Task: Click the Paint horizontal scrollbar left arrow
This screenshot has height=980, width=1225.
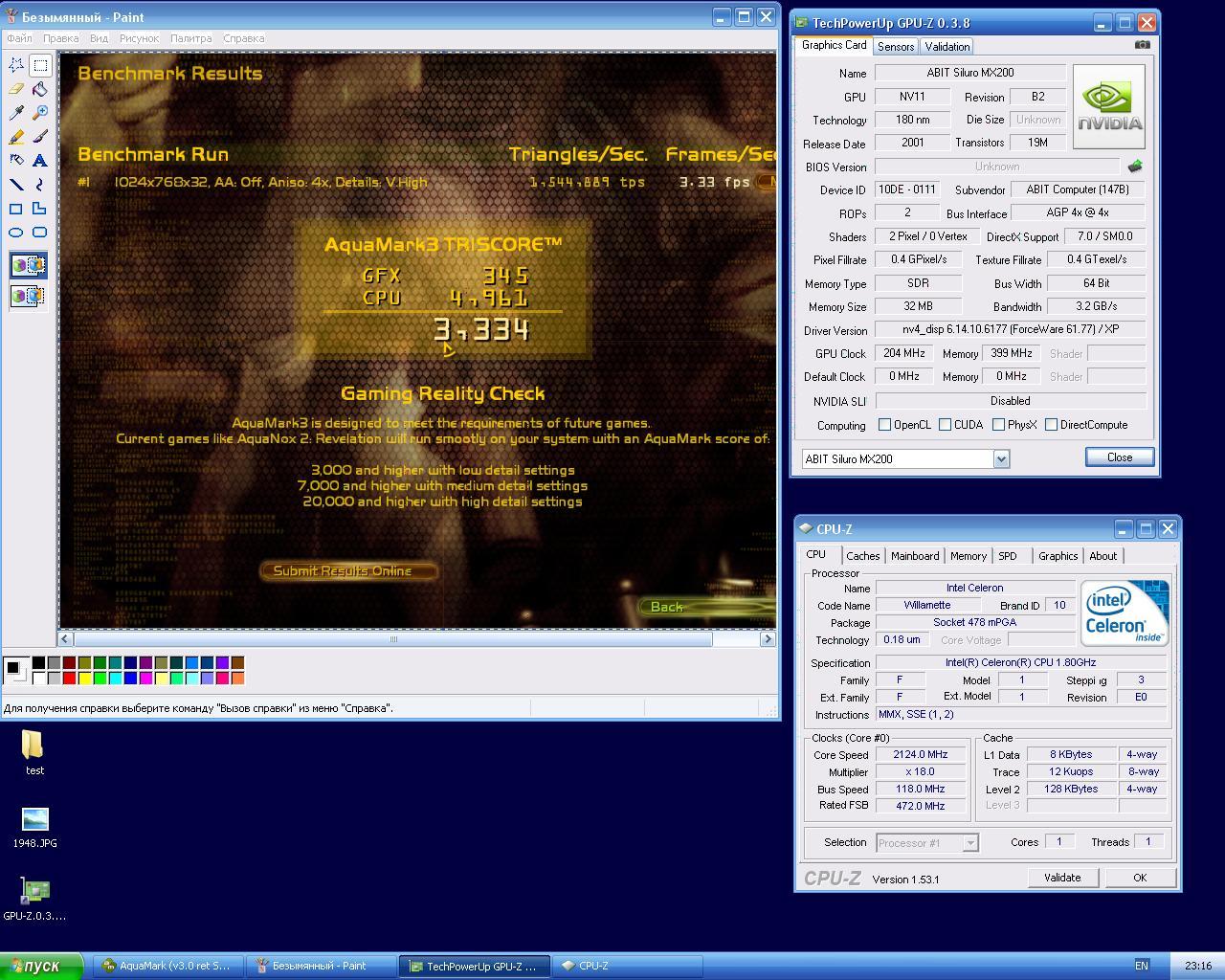Action: click(x=66, y=639)
